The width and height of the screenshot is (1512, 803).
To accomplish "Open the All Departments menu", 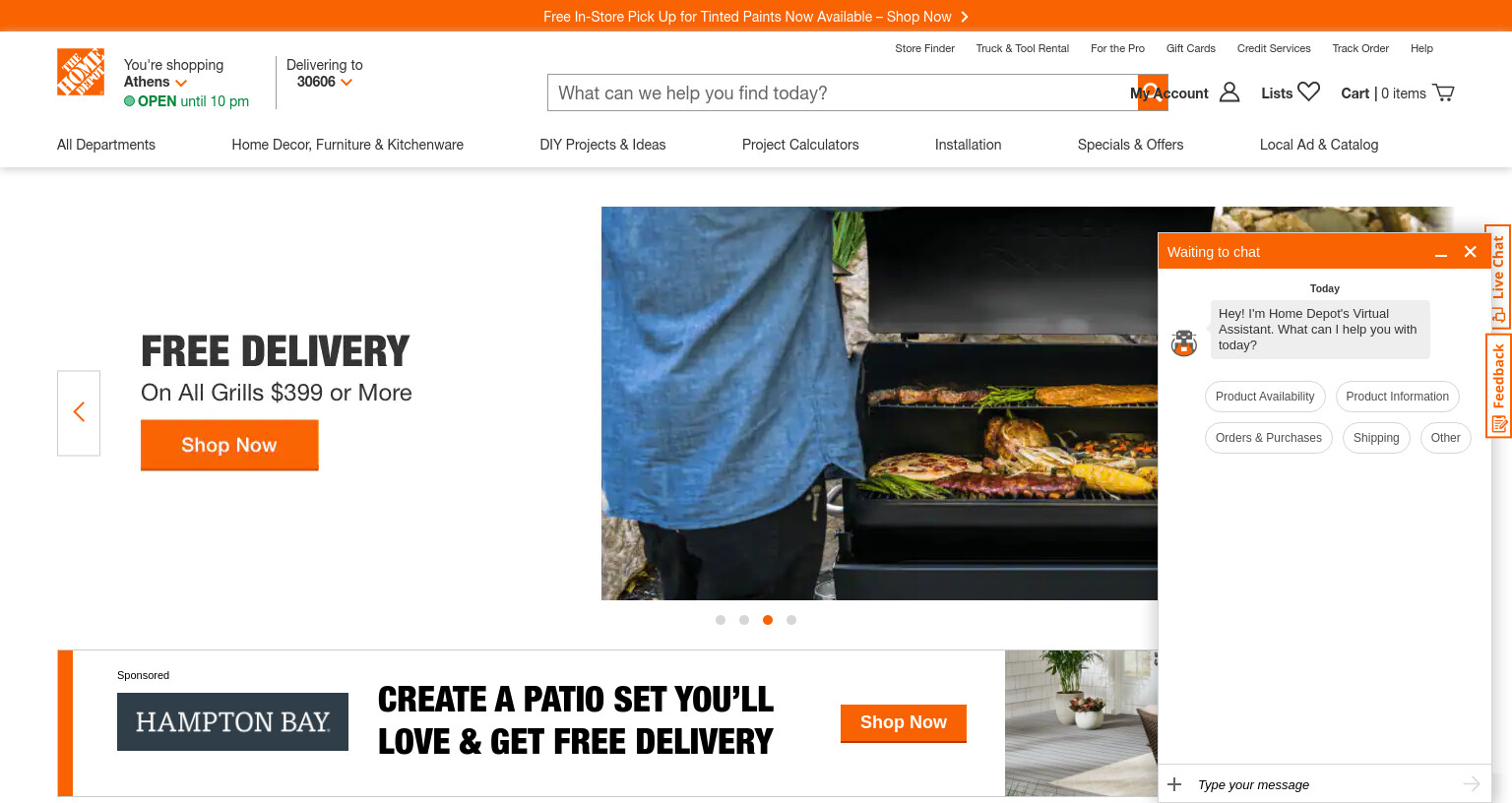I will click(106, 145).
